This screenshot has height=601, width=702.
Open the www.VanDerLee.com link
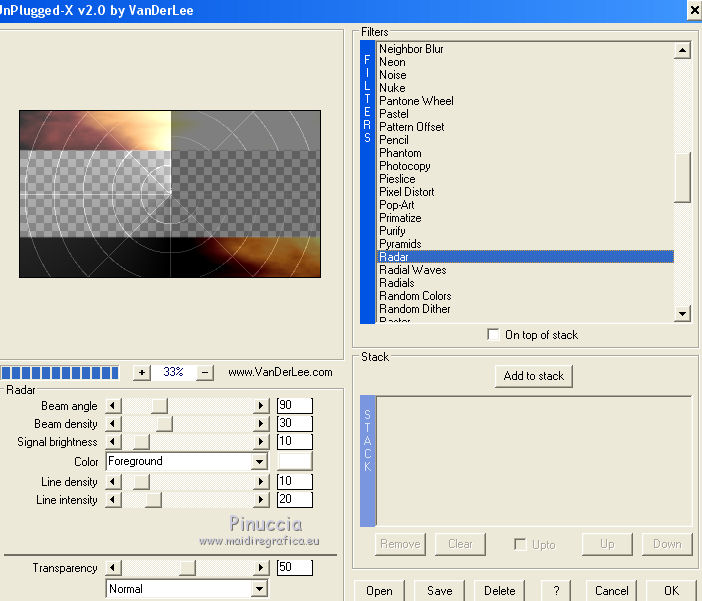click(x=280, y=372)
